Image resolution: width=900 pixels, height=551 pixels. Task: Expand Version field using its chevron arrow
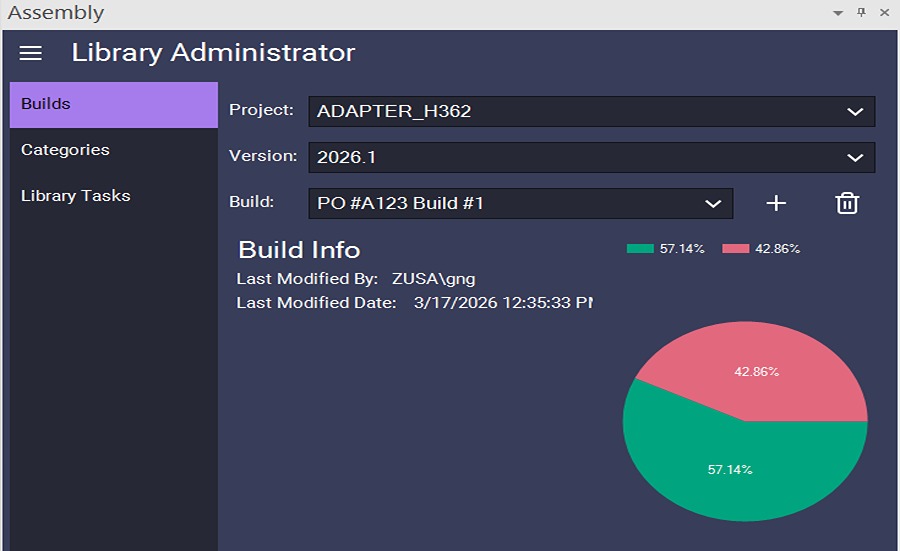[855, 158]
